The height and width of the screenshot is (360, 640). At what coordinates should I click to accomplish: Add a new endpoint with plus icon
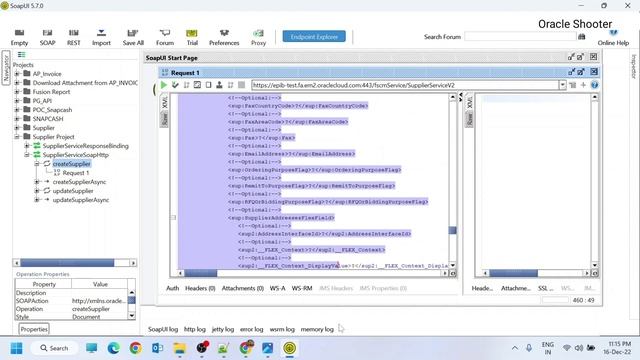point(583,85)
